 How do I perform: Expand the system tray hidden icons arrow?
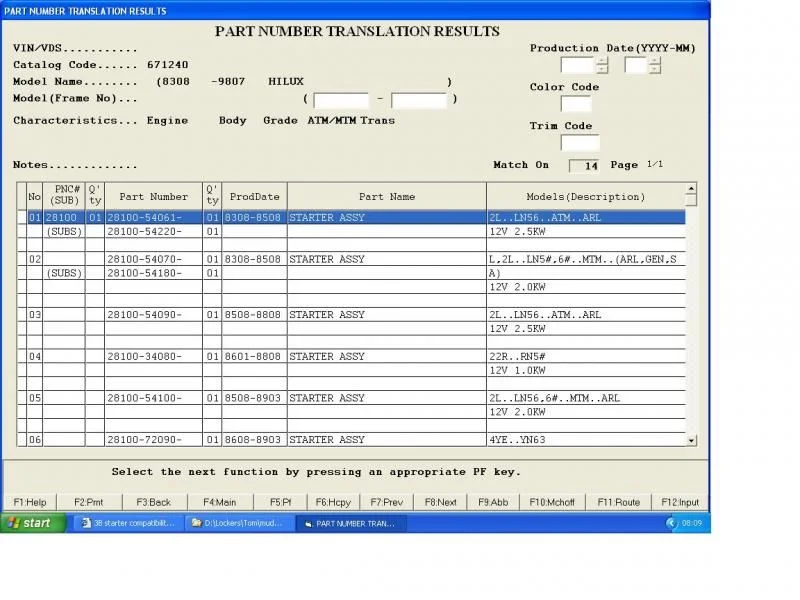pos(671,523)
